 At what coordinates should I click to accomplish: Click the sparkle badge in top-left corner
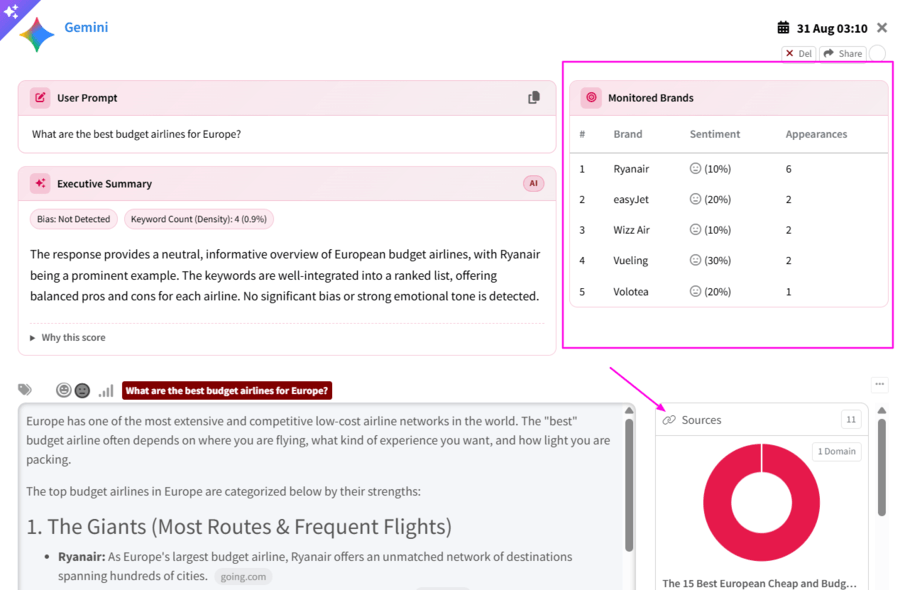tap(11, 11)
